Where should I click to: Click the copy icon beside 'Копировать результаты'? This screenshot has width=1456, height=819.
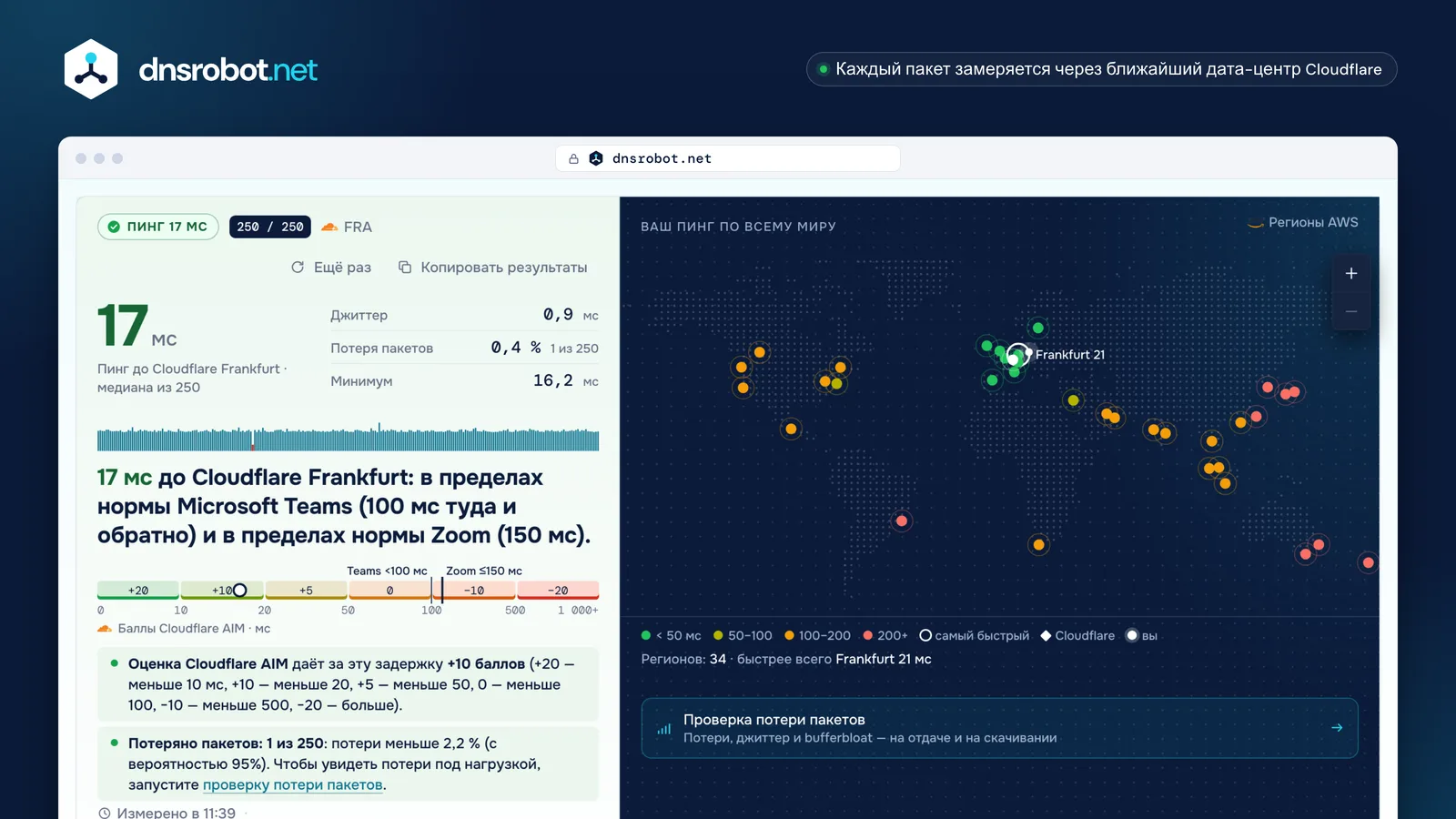pyautogui.click(x=405, y=267)
